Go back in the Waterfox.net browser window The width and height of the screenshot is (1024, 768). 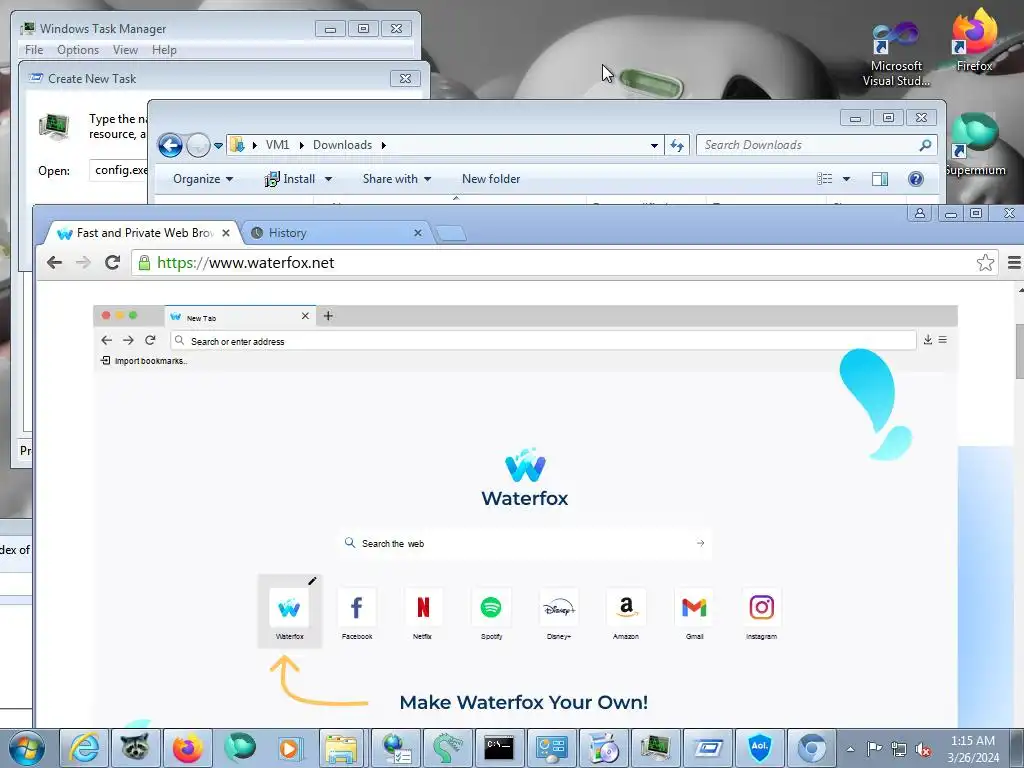click(54, 263)
